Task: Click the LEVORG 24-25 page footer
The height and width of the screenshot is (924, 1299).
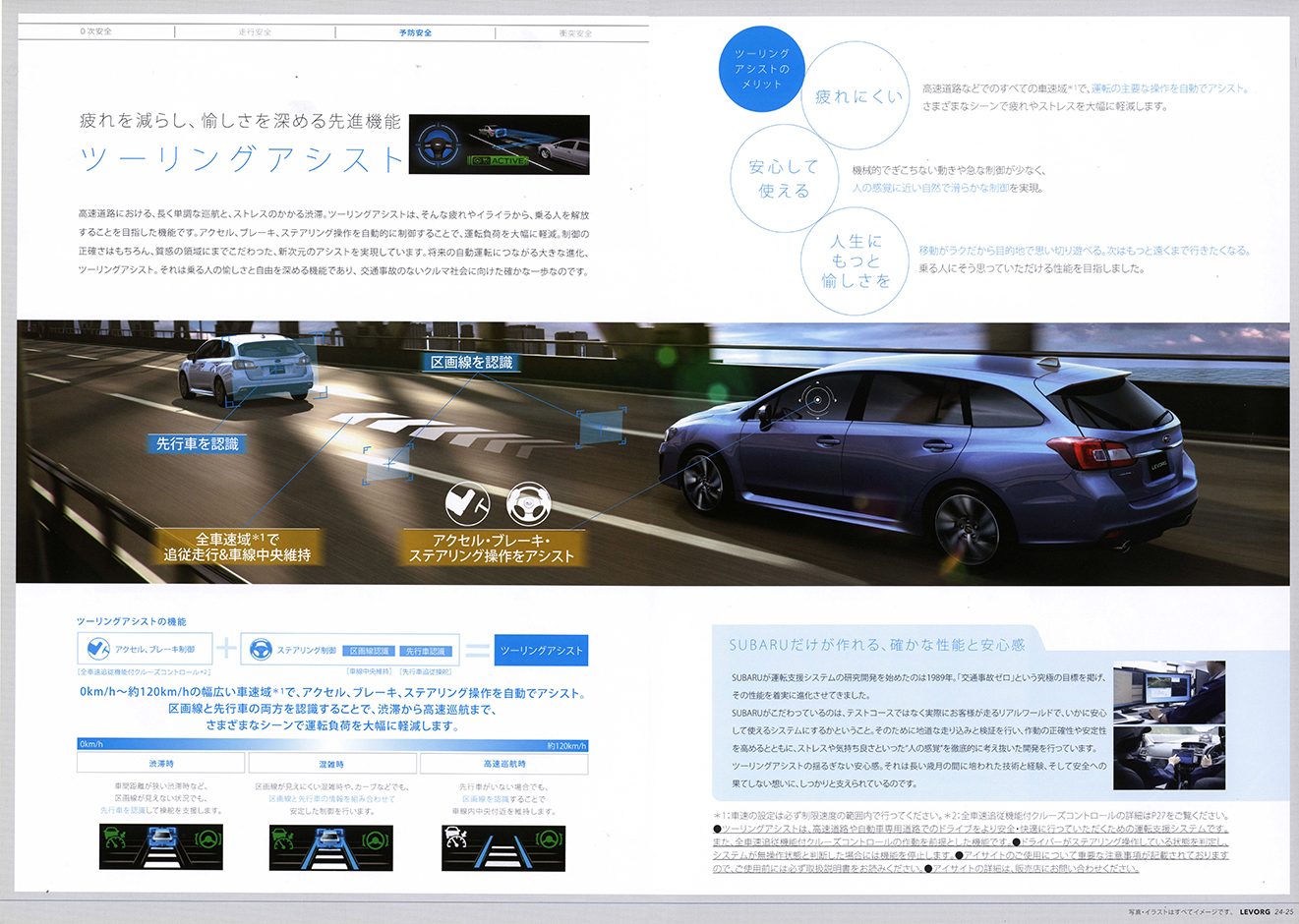Action: (x=1268, y=911)
